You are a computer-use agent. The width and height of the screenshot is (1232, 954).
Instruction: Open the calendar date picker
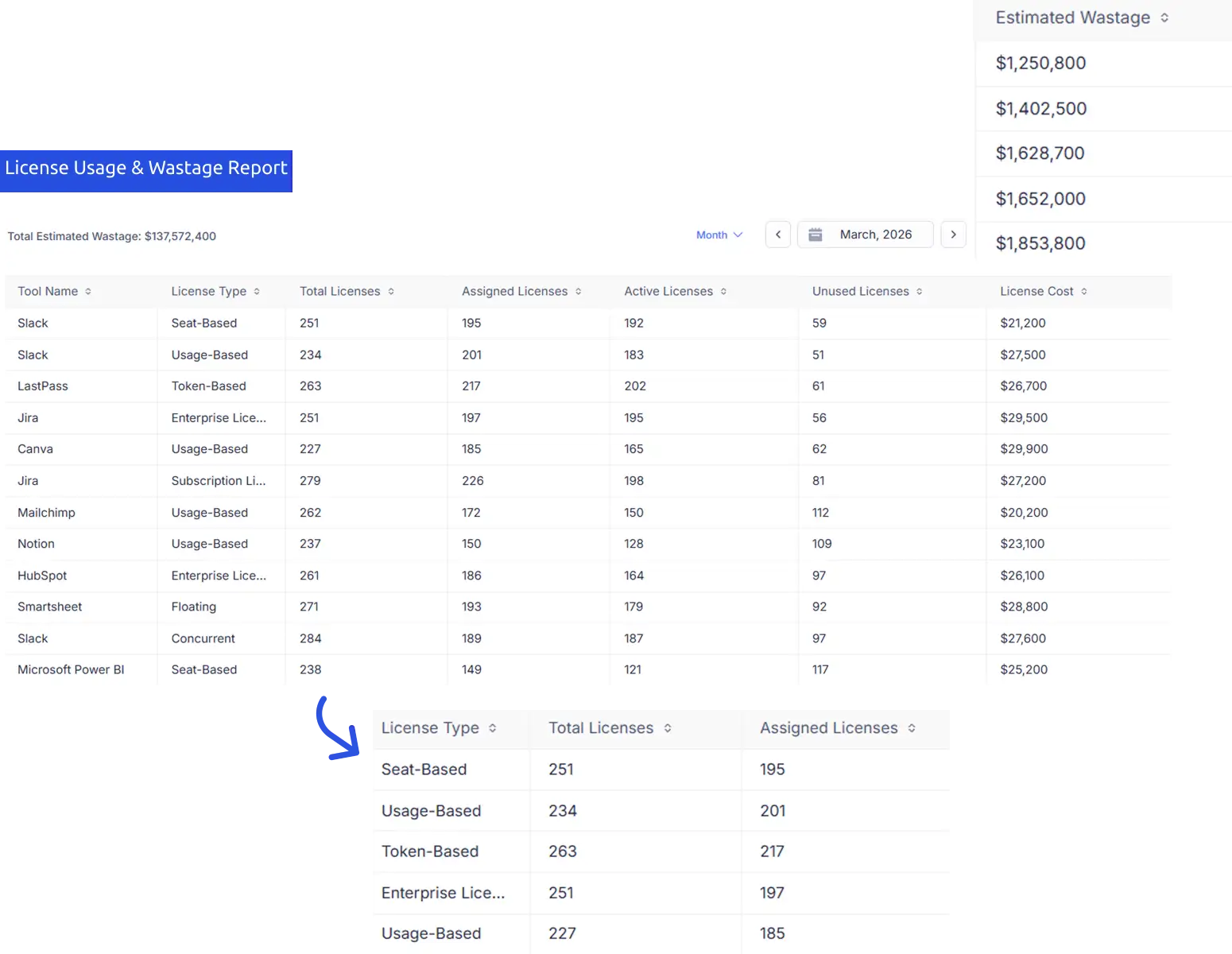(815, 234)
